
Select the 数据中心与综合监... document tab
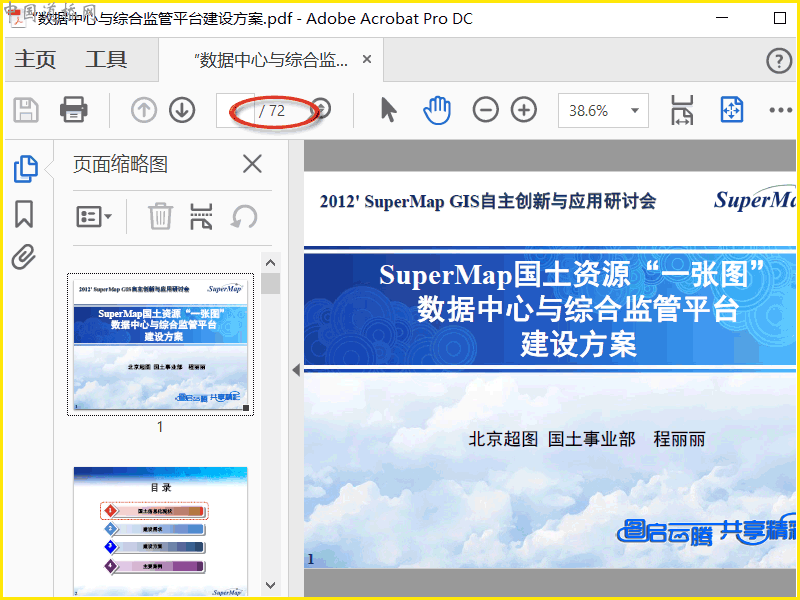[x=271, y=60]
